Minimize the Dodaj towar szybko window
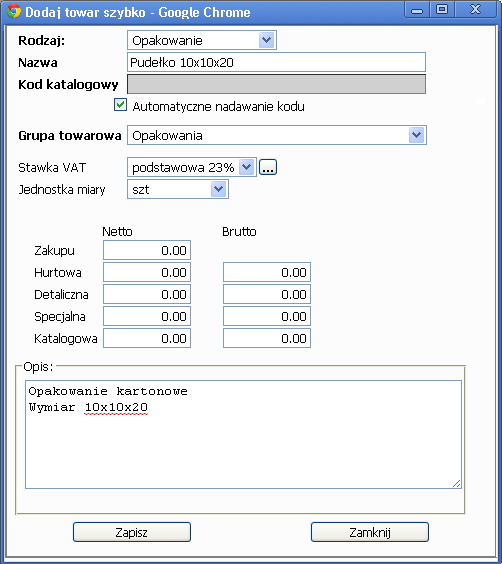Screen dimensions: 502x564 [417, 9]
